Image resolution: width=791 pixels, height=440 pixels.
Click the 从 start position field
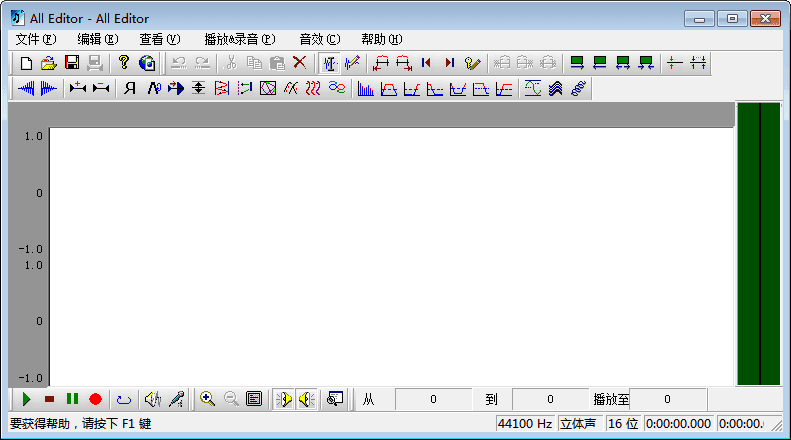coord(433,400)
